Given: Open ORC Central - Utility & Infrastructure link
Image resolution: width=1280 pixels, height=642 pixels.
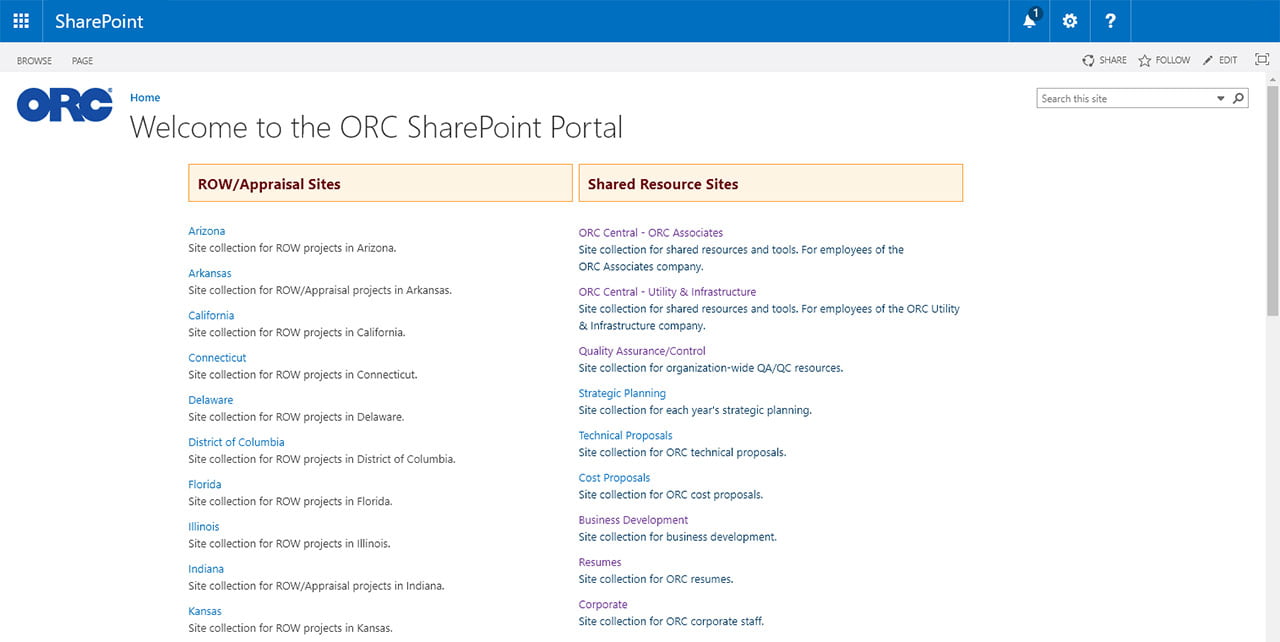Looking at the screenshot, I should click(x=667, y=292).
